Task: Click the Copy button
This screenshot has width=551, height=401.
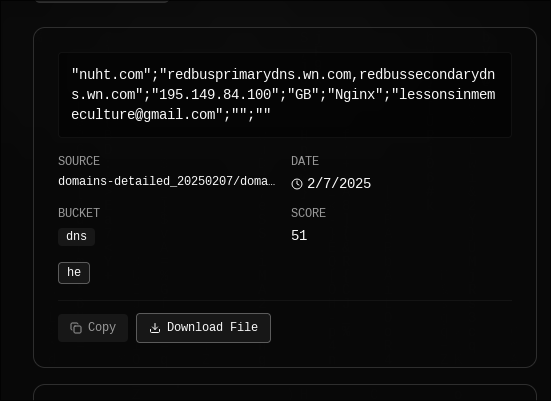Action: 93,328
